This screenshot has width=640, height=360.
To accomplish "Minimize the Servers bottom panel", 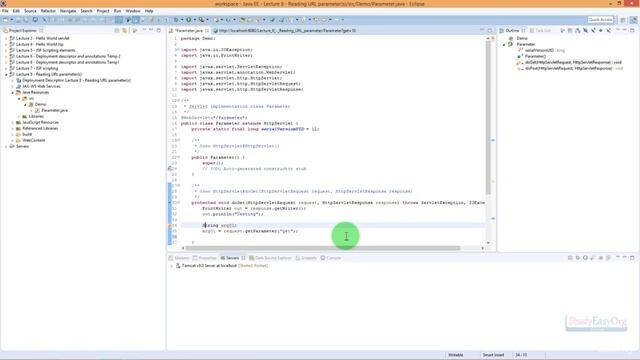I will pos(625,258).
